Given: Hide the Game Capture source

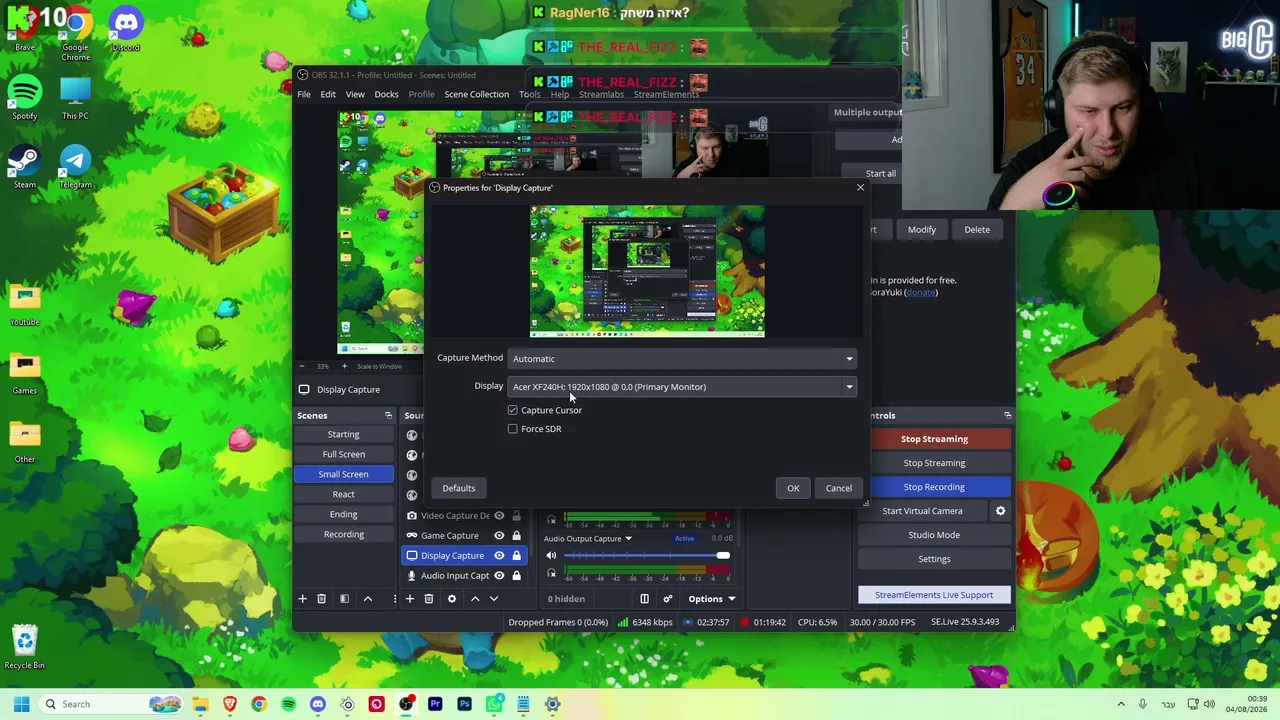Looking at the screenshot, I should coord(499,536).
